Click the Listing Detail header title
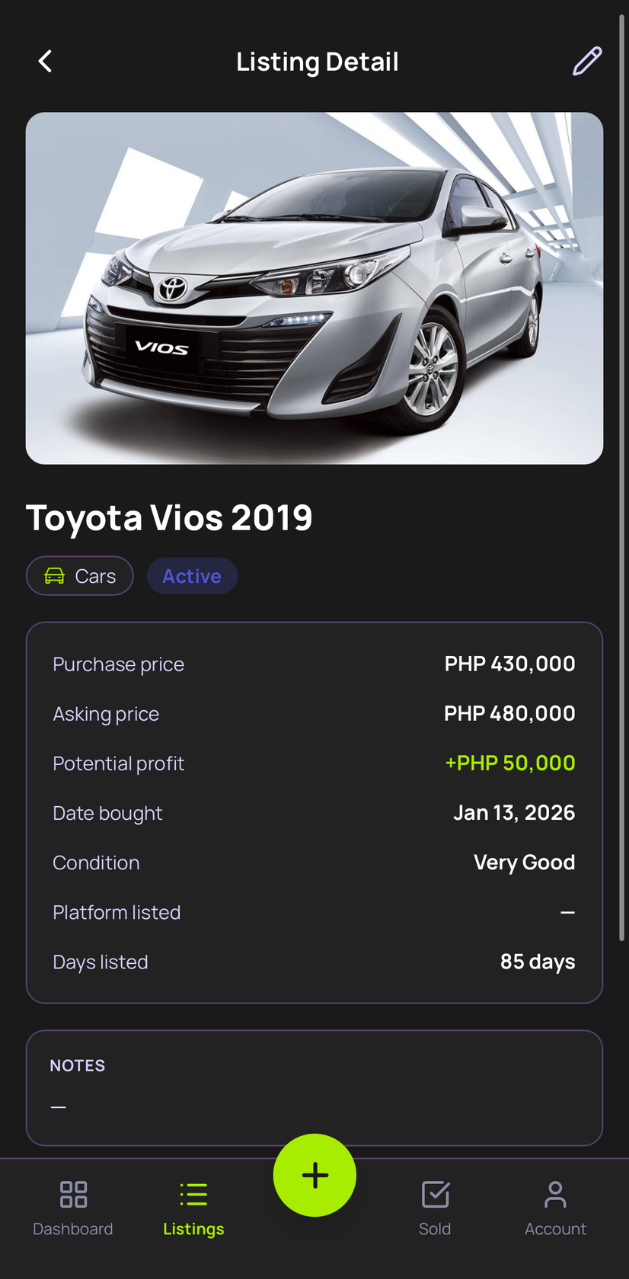Image resolution: width=629 pixels, height=1279 pixels. tap(317, 62)
